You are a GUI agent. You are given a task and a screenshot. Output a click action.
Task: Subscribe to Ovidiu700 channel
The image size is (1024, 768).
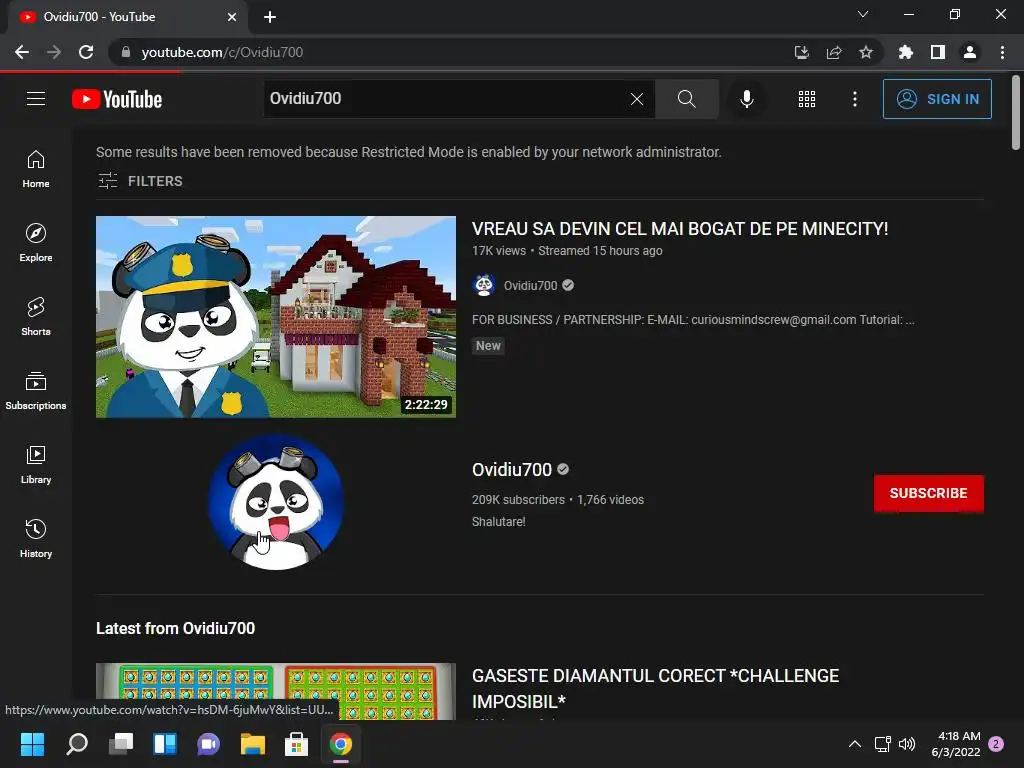[928, 493]
